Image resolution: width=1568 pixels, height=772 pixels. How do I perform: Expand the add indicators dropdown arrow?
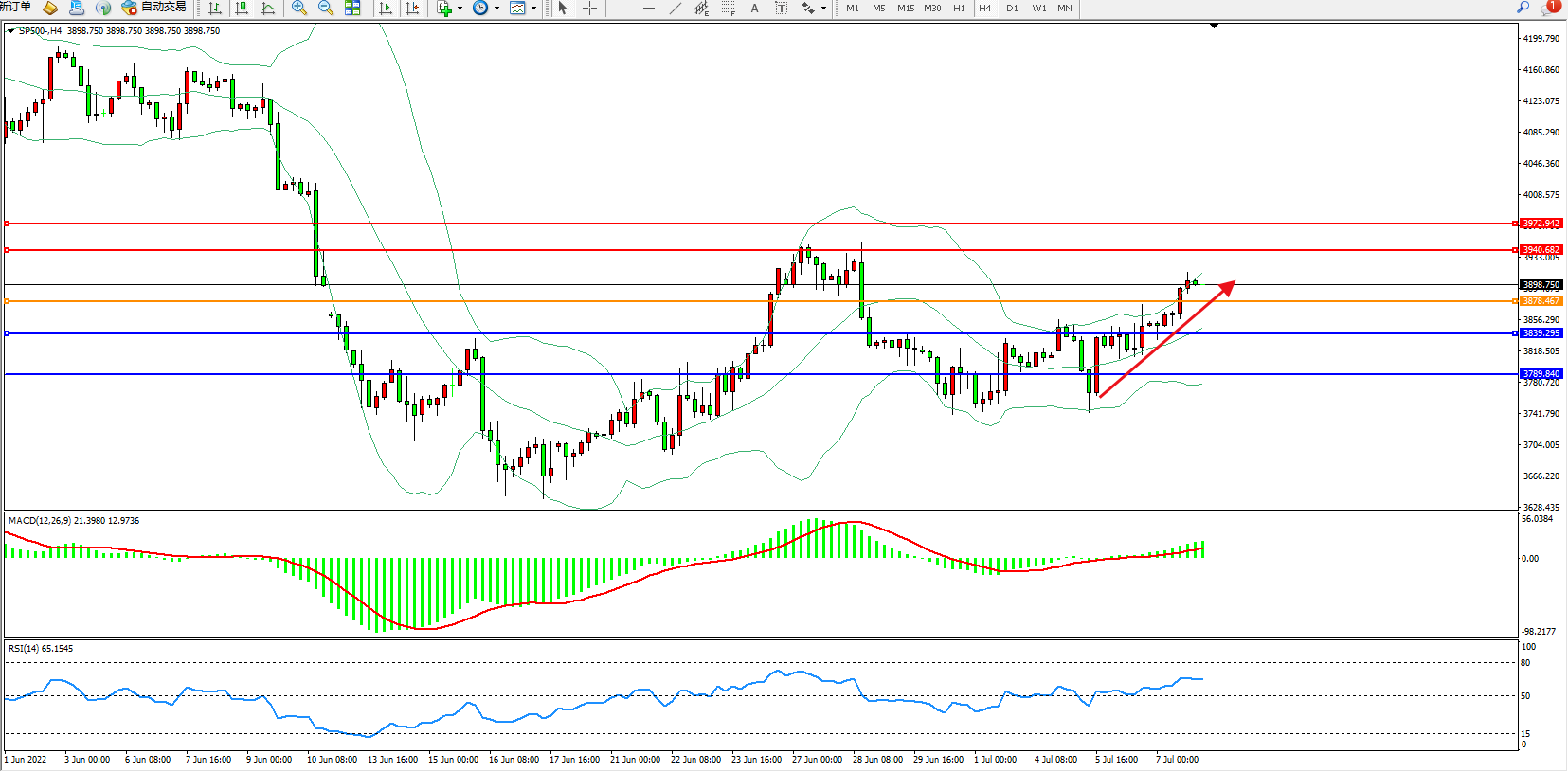click(460, 9)
